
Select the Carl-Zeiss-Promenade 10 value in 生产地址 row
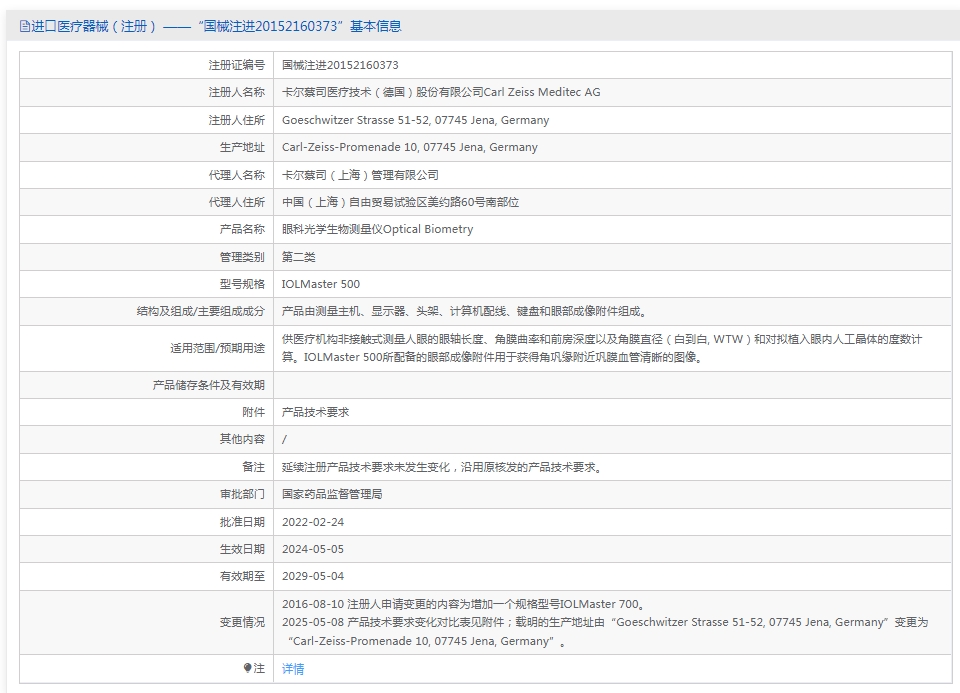pyautogui.click(x=410, y=147)
